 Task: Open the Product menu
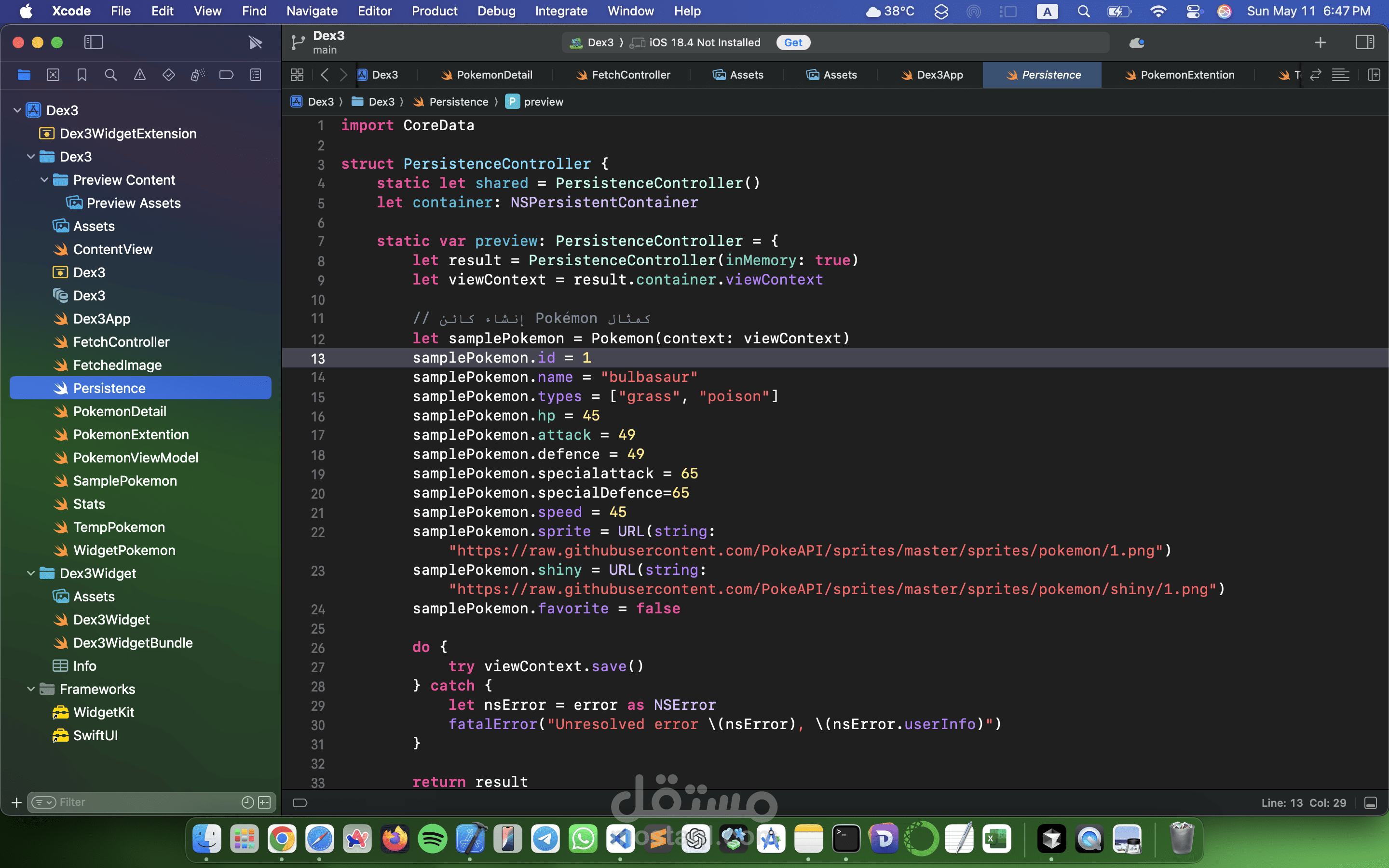(435, 11)
